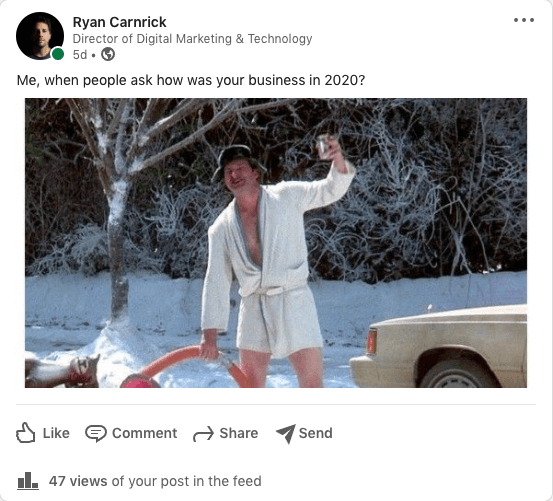The height and width of the screenshot is (501, 553).
Task: Open the three-dot post options menu
Action: (524, 20)
